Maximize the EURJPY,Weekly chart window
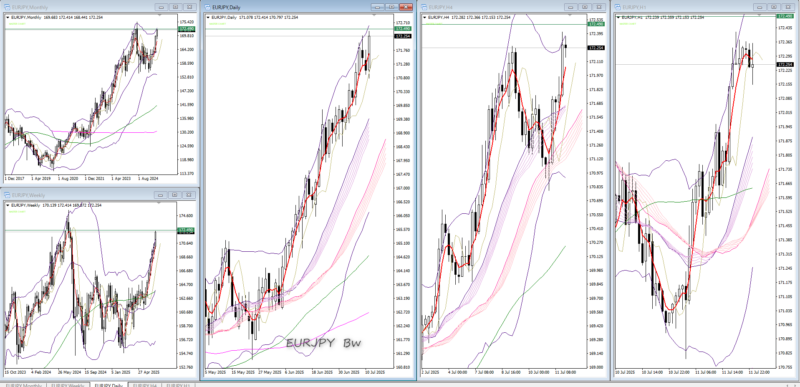This screenshot has height=387, width=800. coord(175,195)
